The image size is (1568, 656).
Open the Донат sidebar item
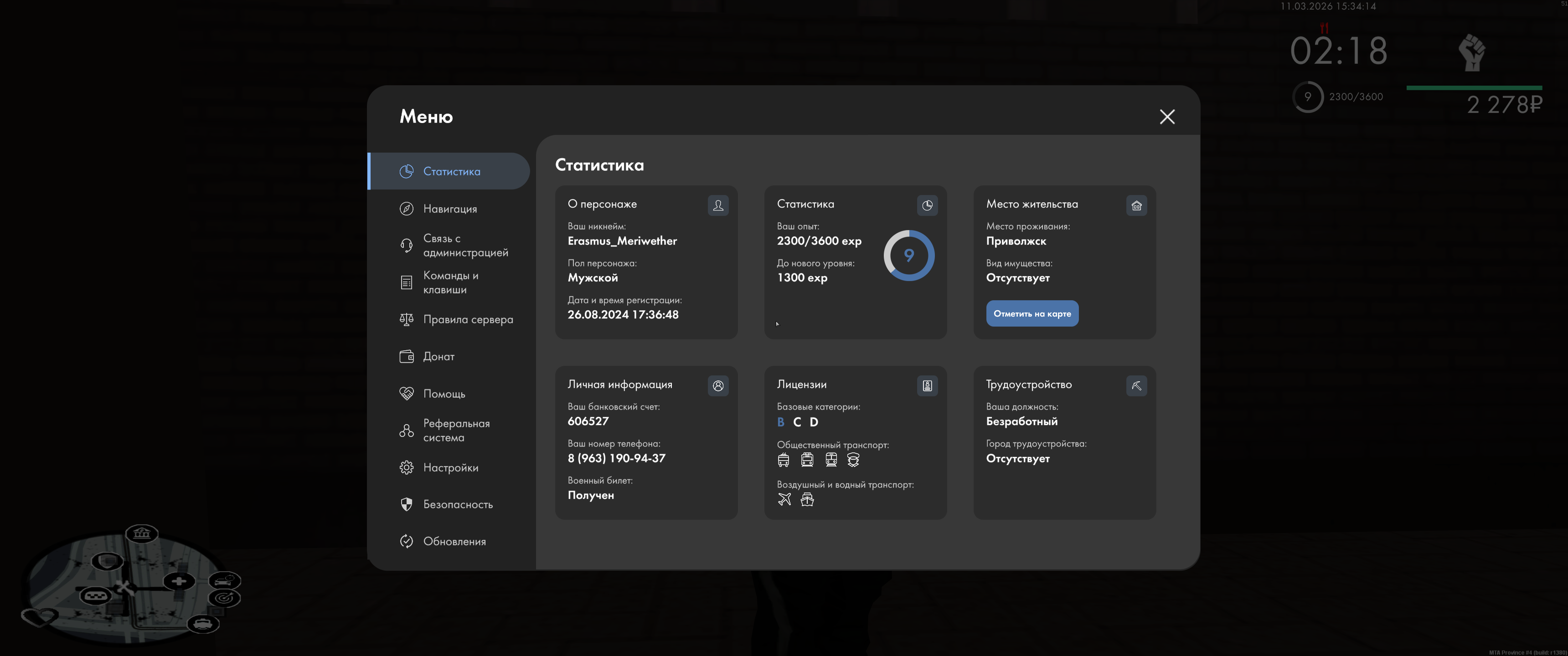438,357
